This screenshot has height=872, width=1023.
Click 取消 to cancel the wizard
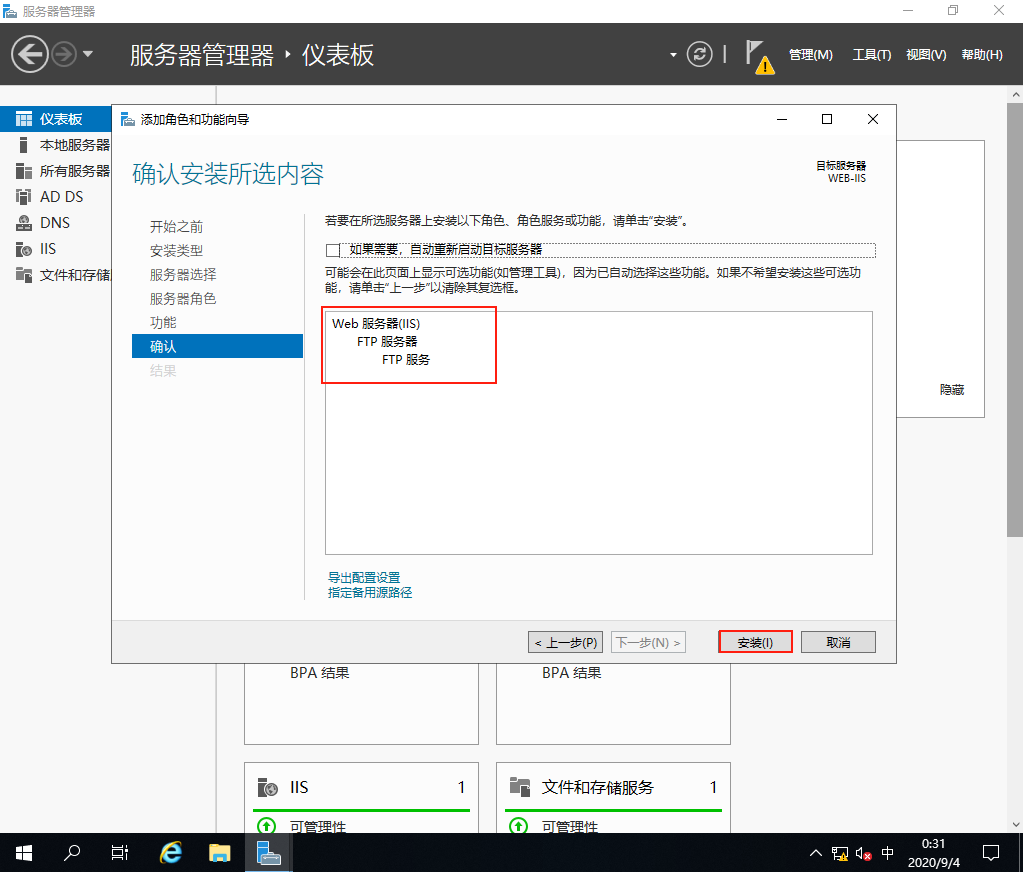click(x=838, y=642)
